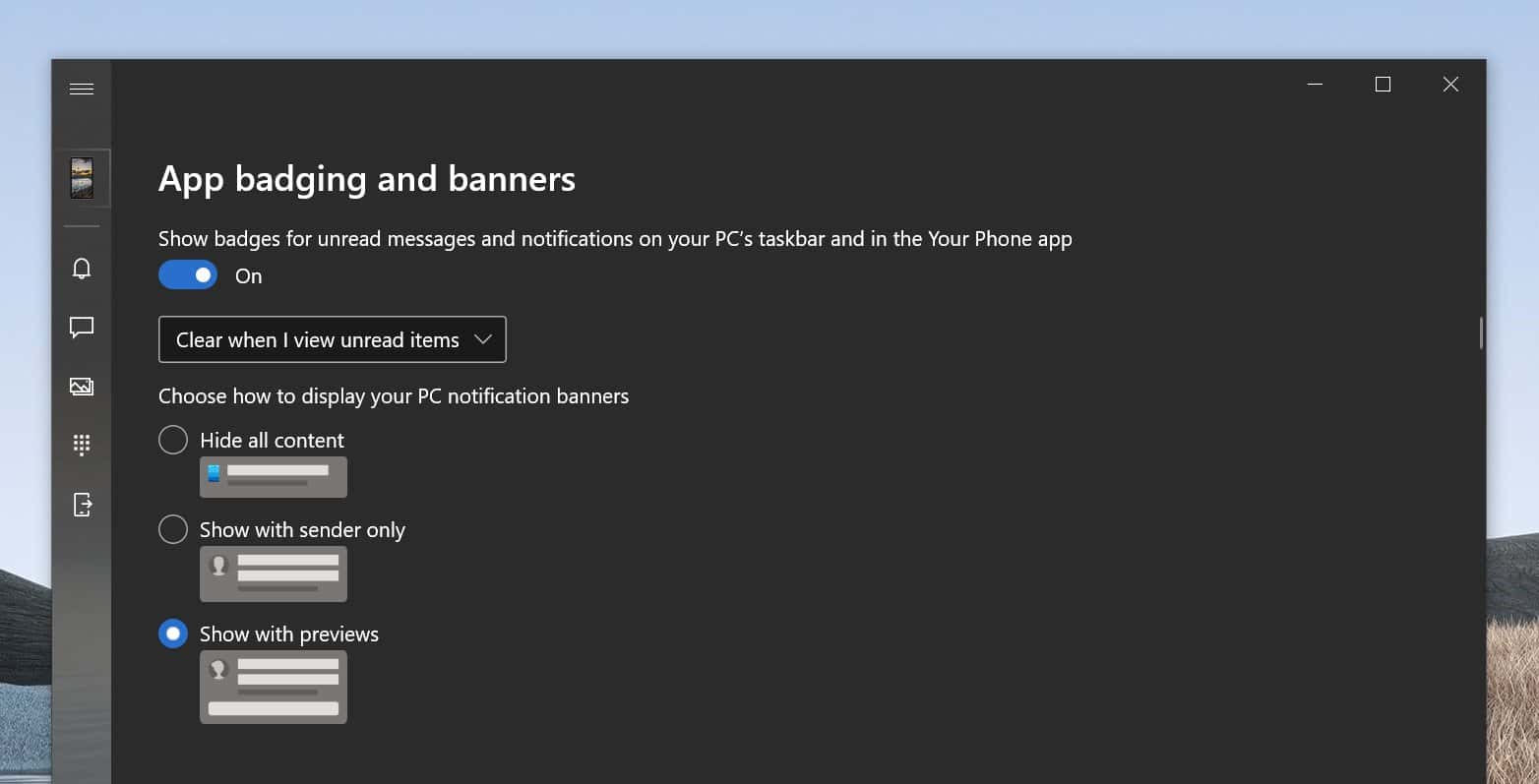Close the Your Phone window
The width and height of the screenshot is (1539, 784).
pyautogui.click(x=1450, y=85)
